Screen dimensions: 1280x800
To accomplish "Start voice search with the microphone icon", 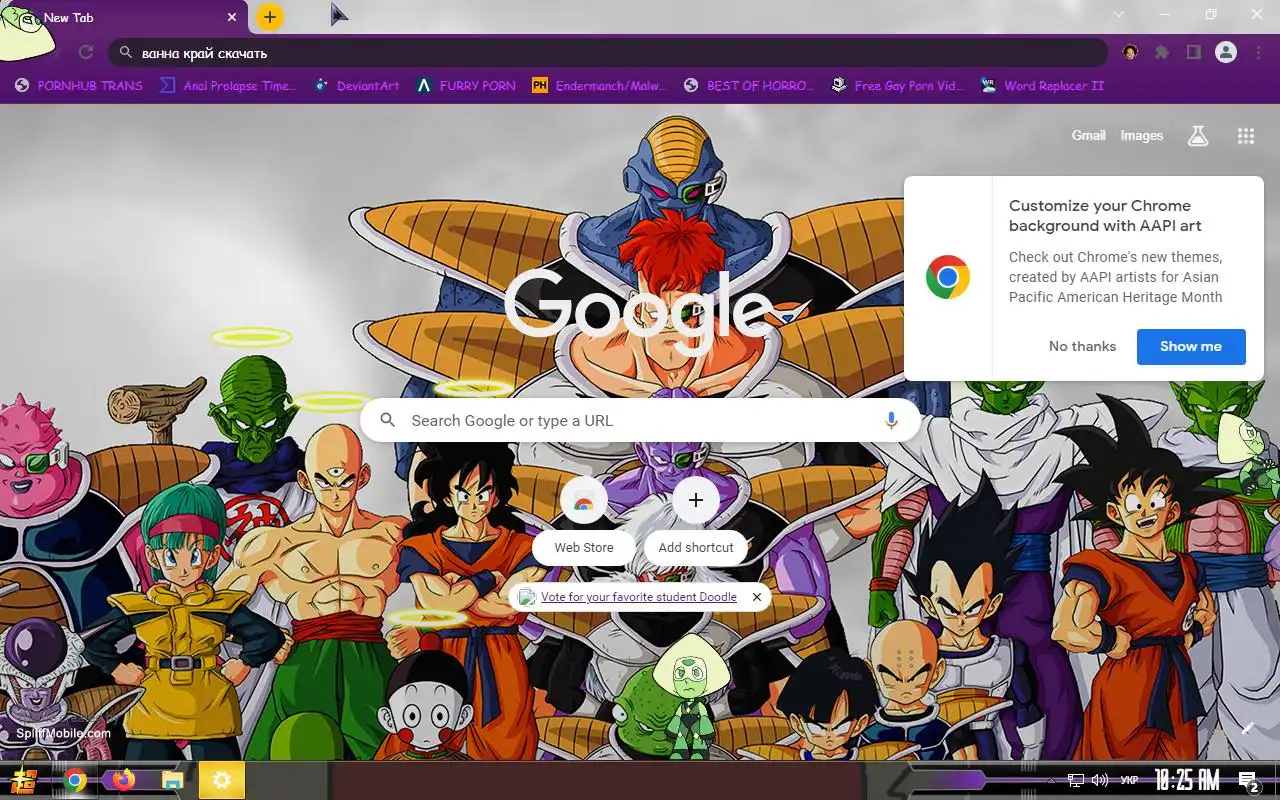I will 891,420.
